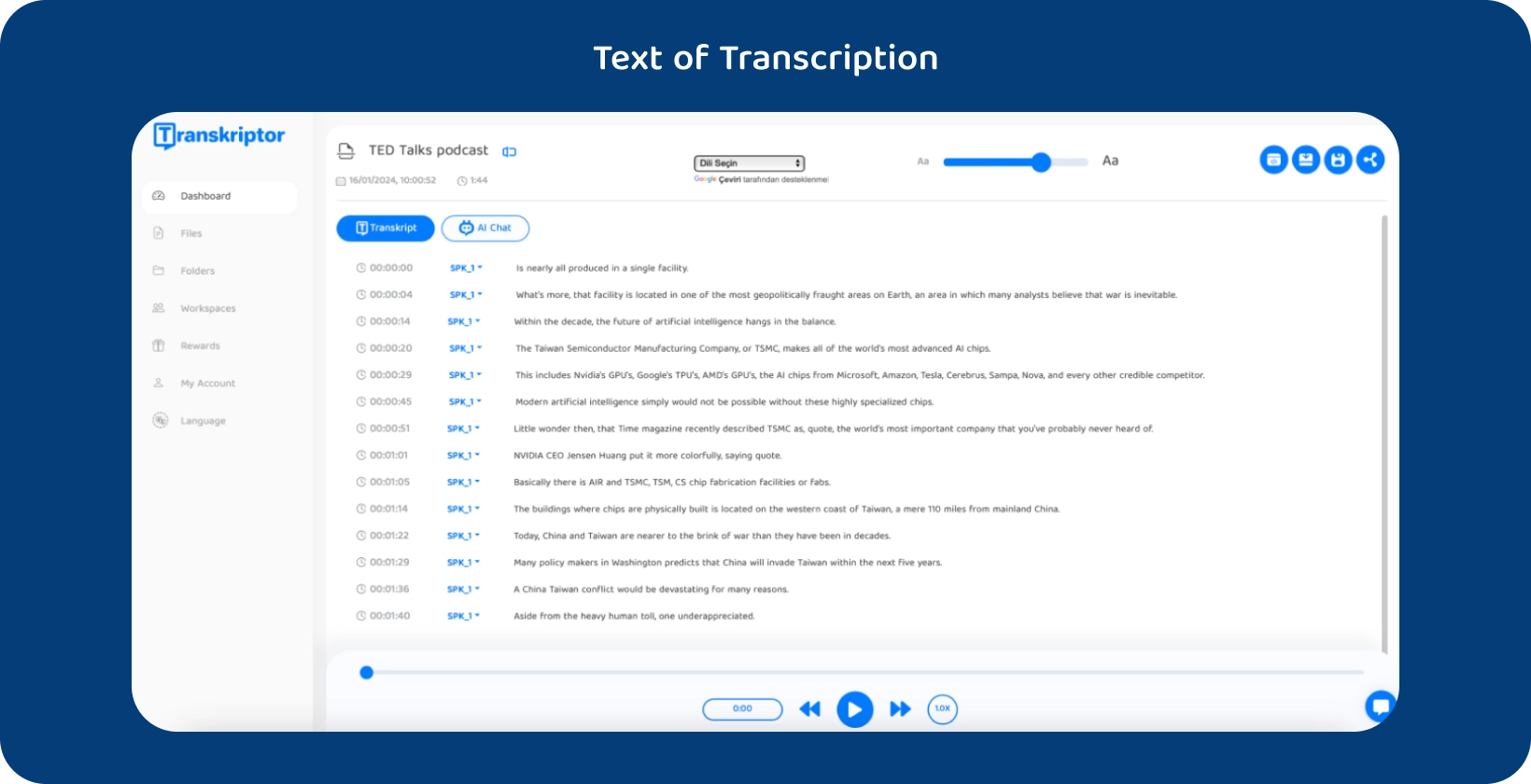Open the support chat bubble icon

coord(1380,706)
